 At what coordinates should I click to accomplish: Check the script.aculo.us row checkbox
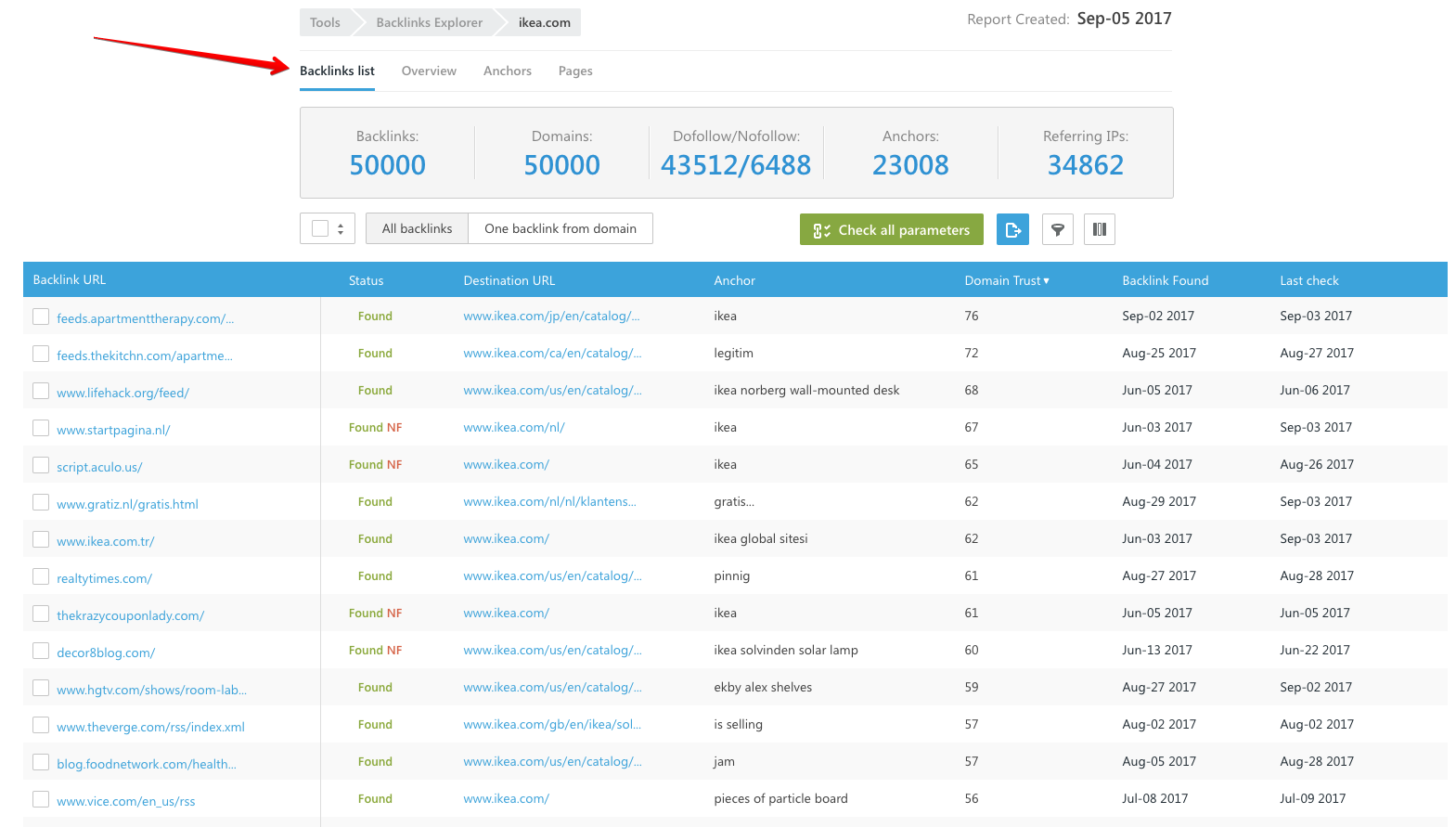tap(41, 465)
